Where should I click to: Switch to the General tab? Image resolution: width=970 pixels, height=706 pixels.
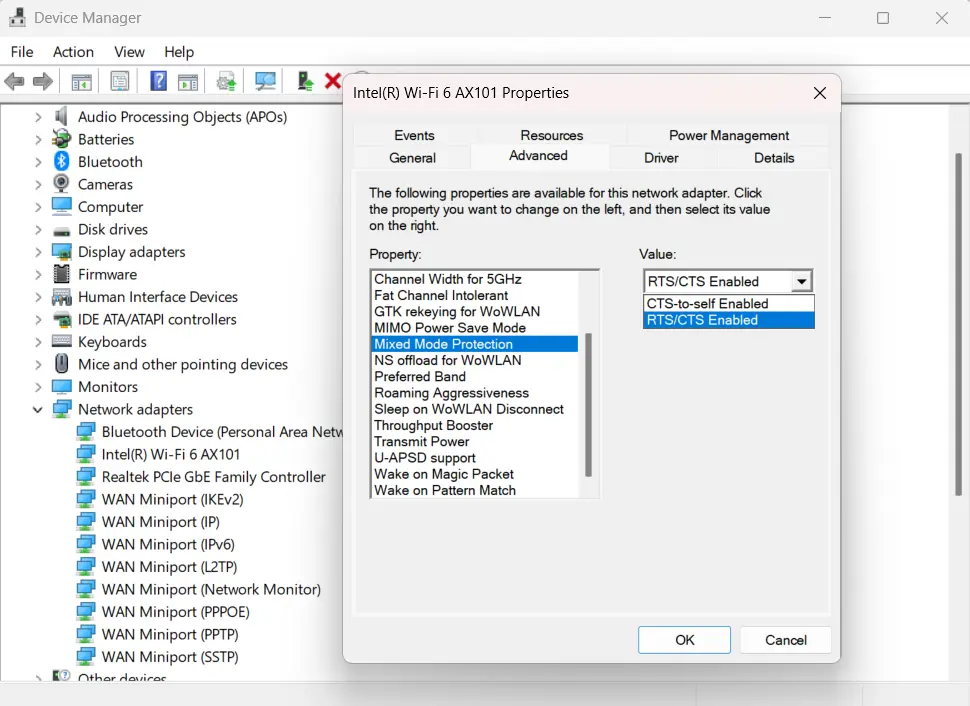[x=413, y=158]
